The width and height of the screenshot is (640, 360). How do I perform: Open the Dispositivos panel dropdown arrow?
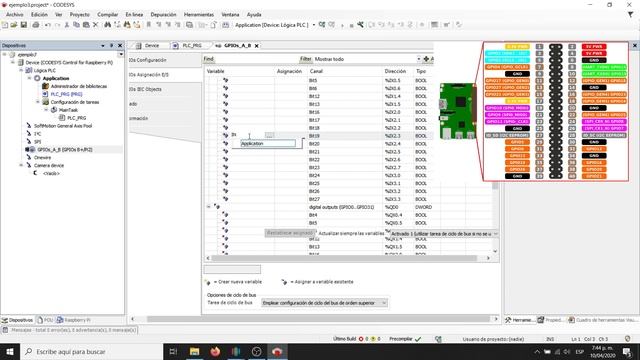(102, 45)
